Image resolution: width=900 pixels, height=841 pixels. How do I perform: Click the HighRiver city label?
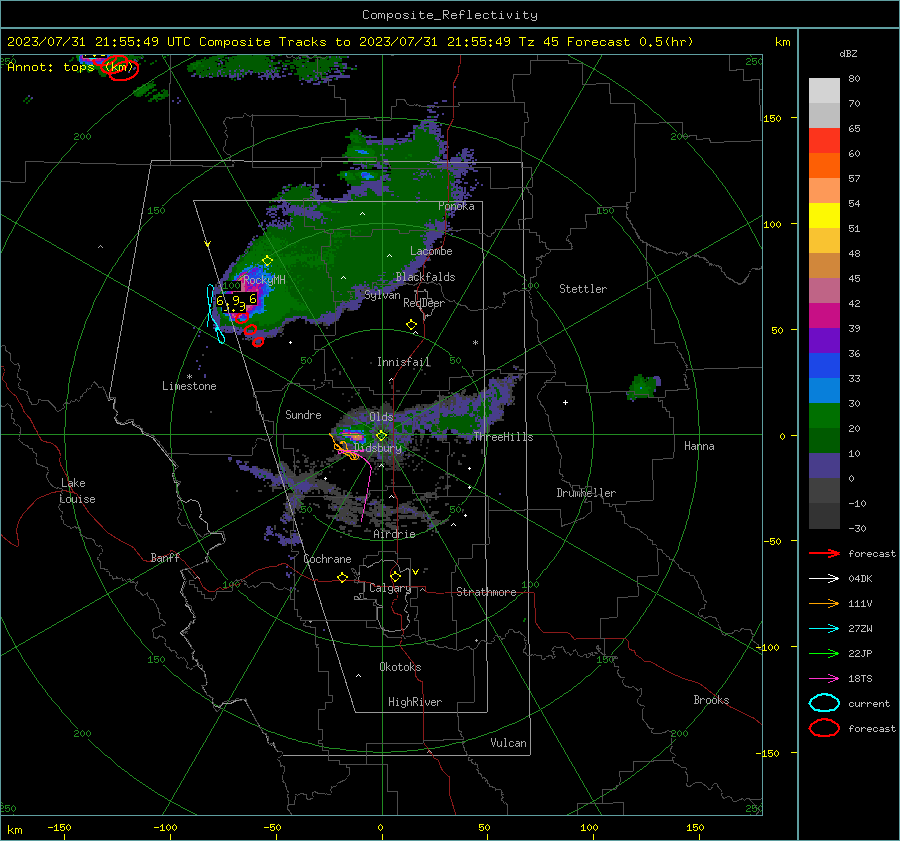(x=415, y=702)
